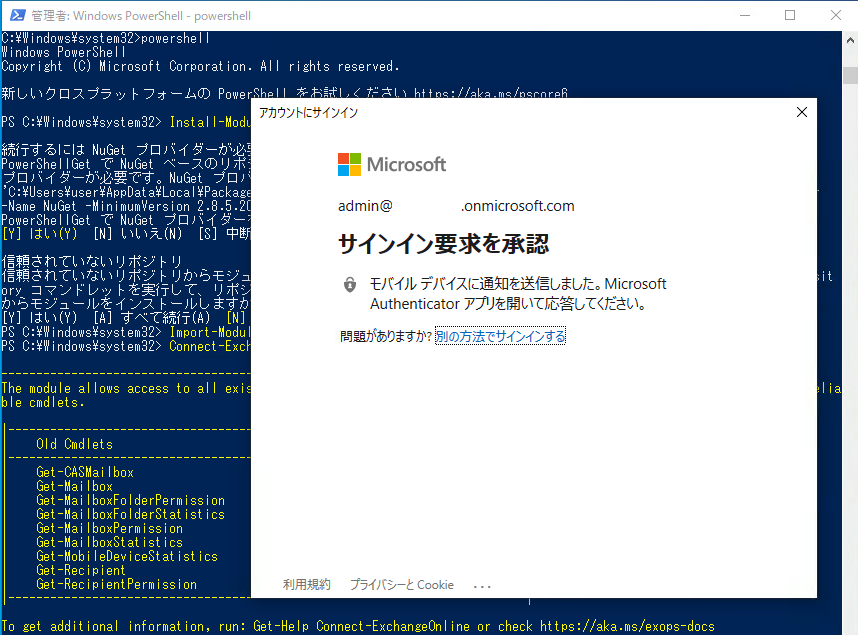The width and height of the screenshot is (858, 635).
Task: Click the 別の方法でサインインする link
Action: [x=500, y=336]
